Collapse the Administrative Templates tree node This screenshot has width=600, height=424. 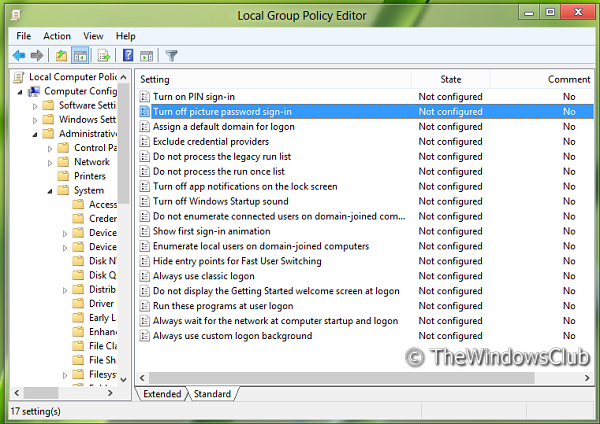pyautogui.click(x=35, y=135)
